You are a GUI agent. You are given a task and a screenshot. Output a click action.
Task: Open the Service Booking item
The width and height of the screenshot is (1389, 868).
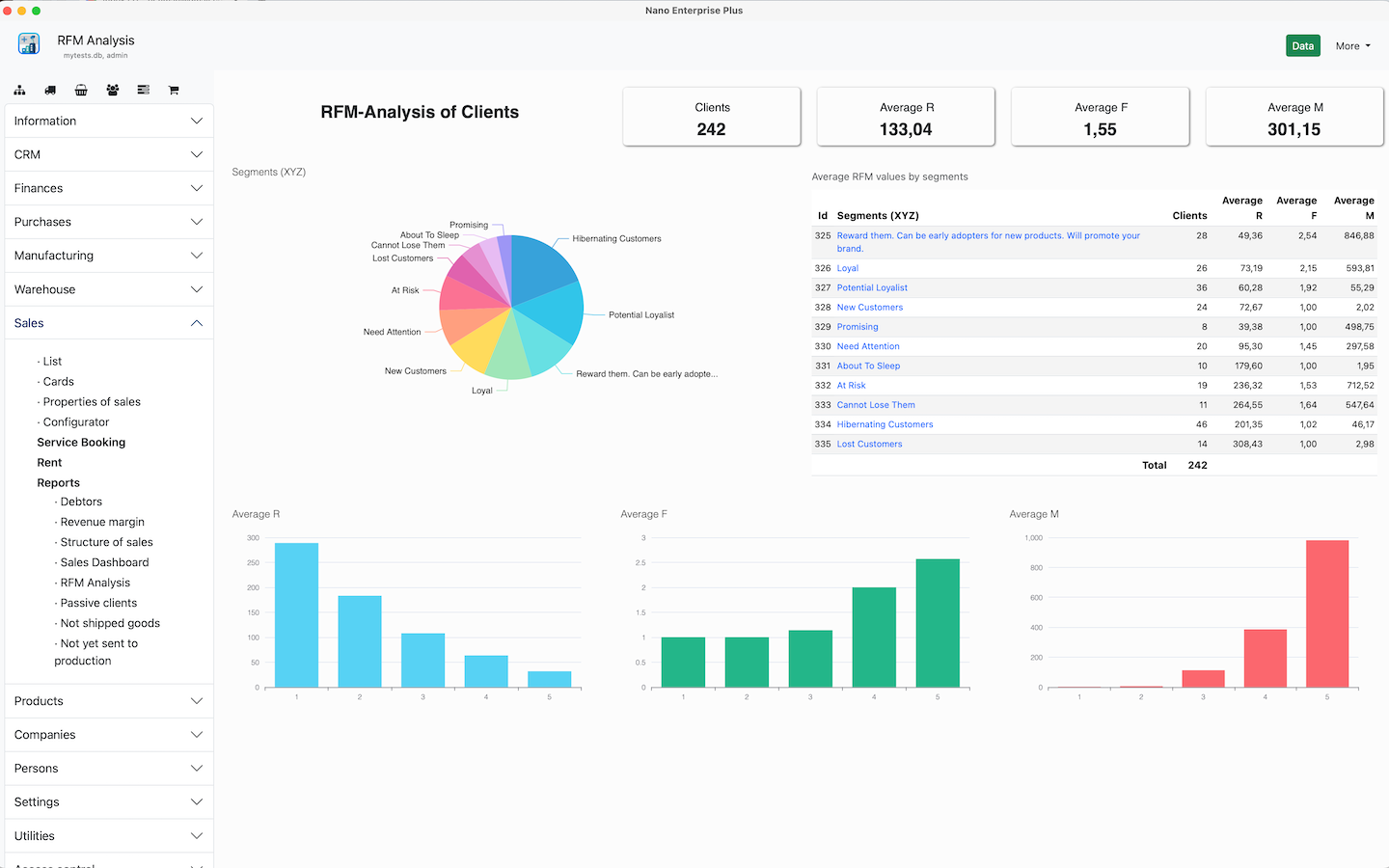pyautogui.click(x=81, y=443)
